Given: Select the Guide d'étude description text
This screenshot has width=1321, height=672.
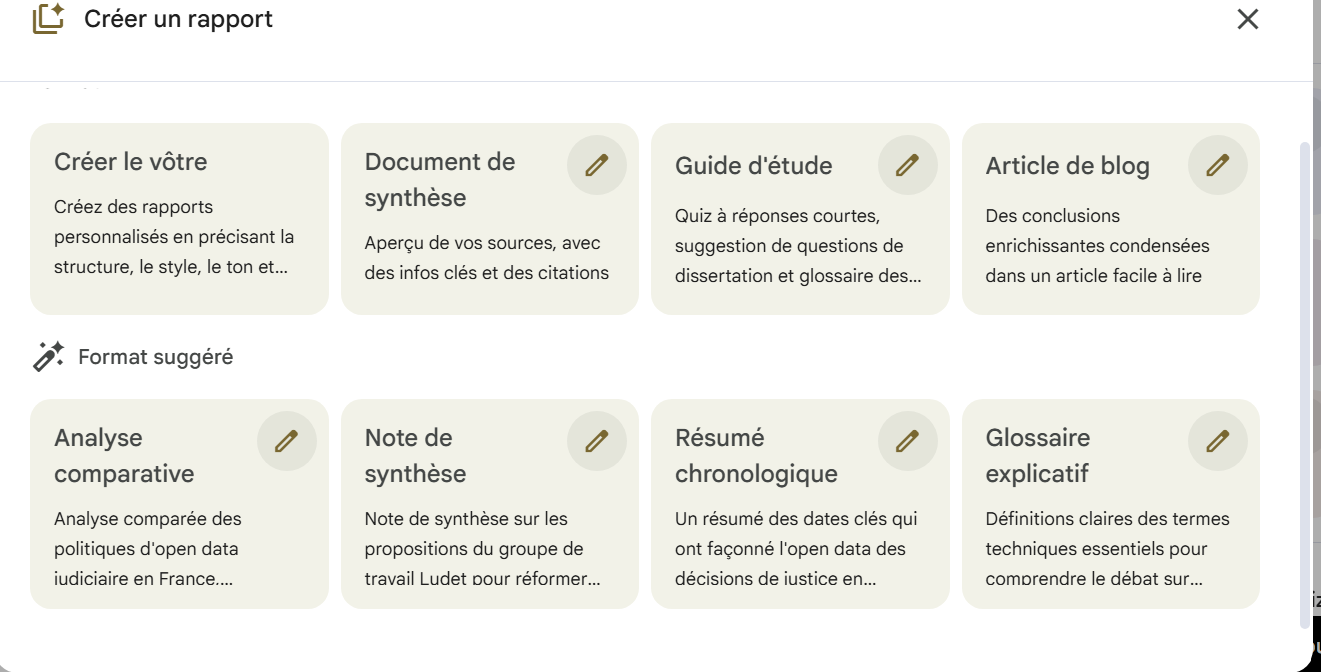Looking at the screenshot, I should (798, 246).
